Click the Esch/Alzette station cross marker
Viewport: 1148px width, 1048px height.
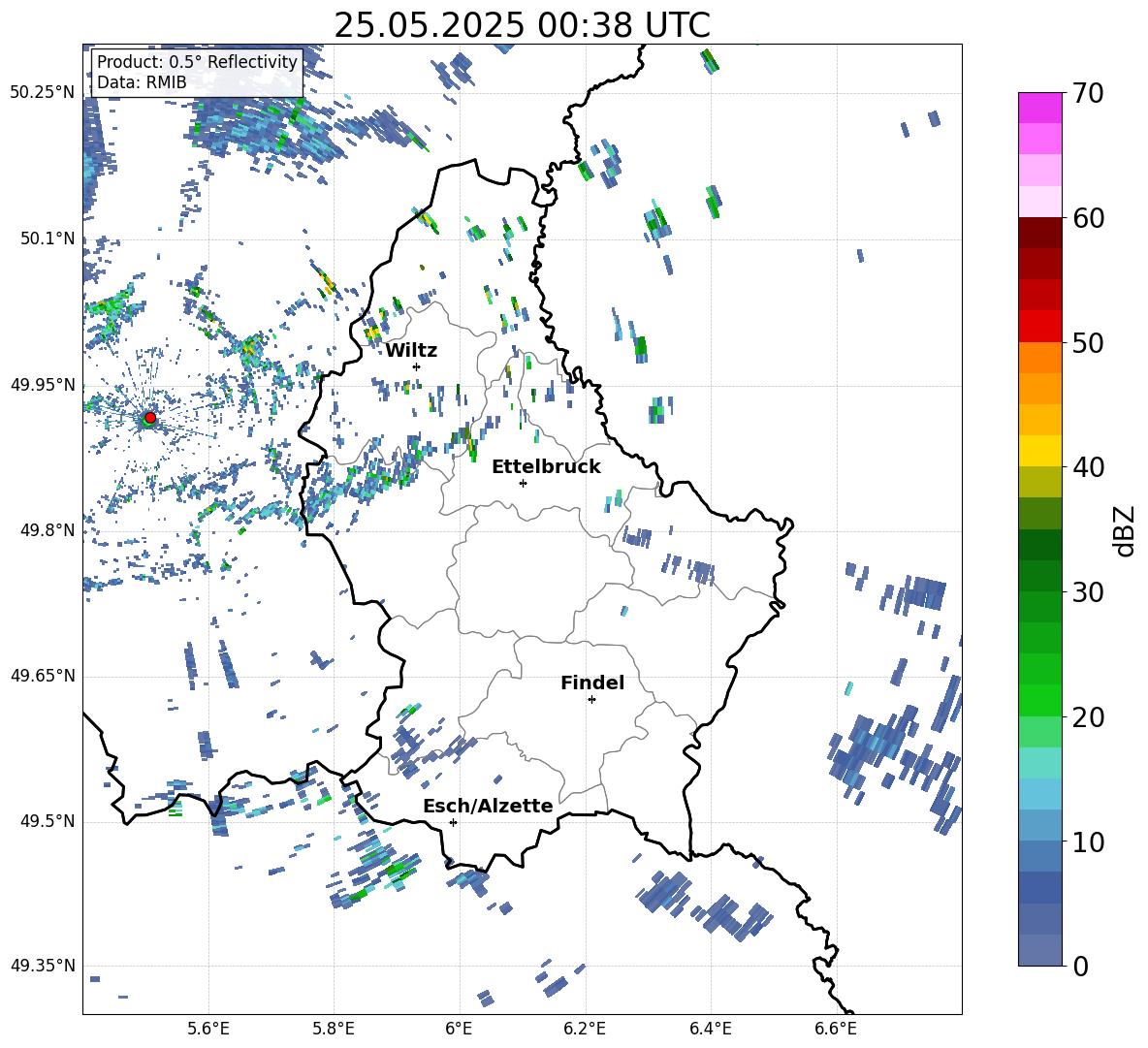point(453,822)
